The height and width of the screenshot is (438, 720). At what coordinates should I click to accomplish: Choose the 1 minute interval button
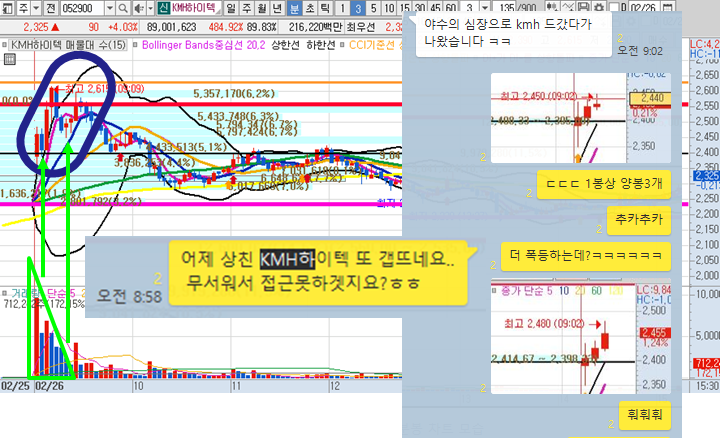pos(343,8)
